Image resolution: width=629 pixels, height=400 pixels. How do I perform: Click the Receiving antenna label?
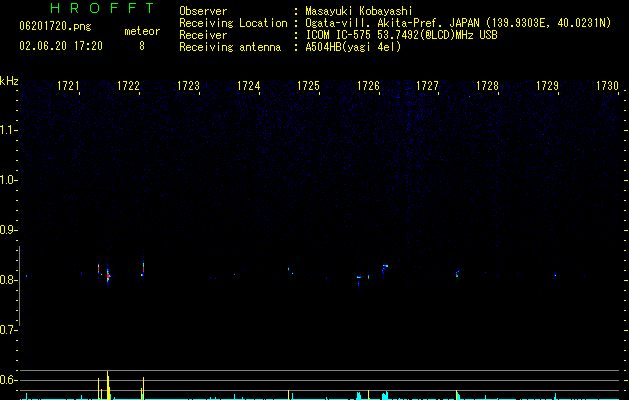tap(230, 47)
